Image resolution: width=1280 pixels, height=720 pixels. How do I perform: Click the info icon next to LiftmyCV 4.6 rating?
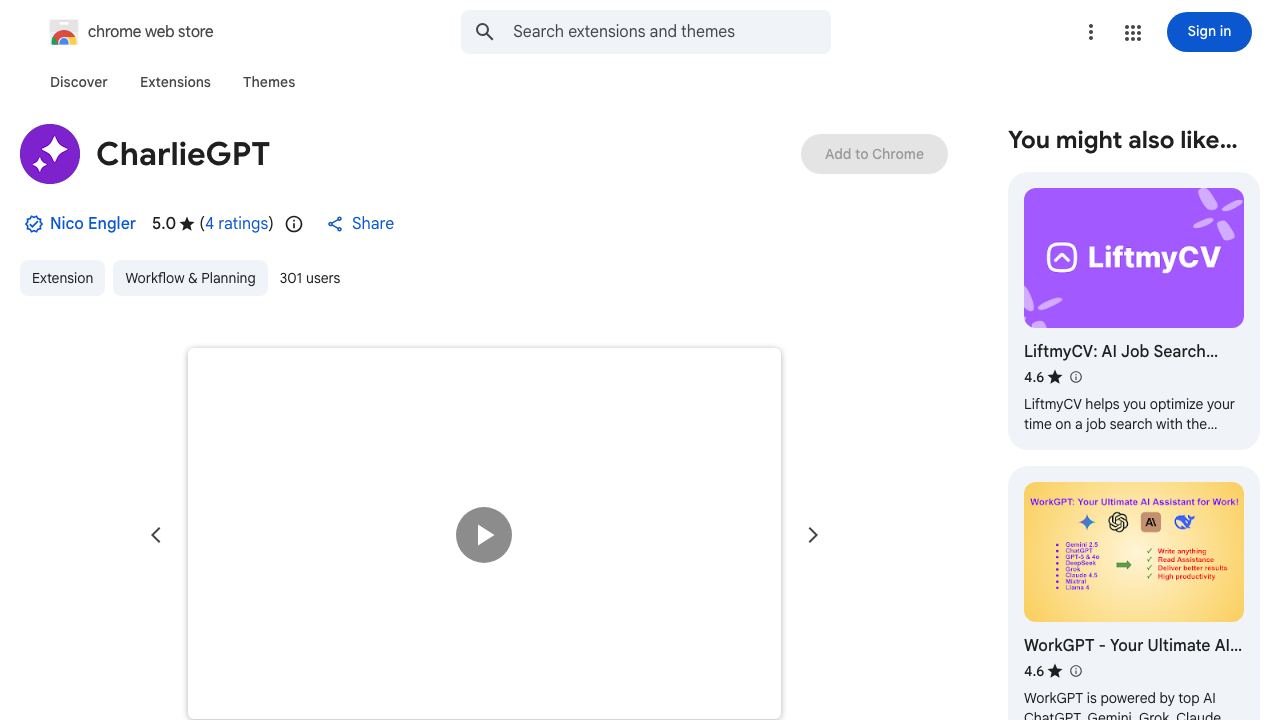coord(1076,377)
